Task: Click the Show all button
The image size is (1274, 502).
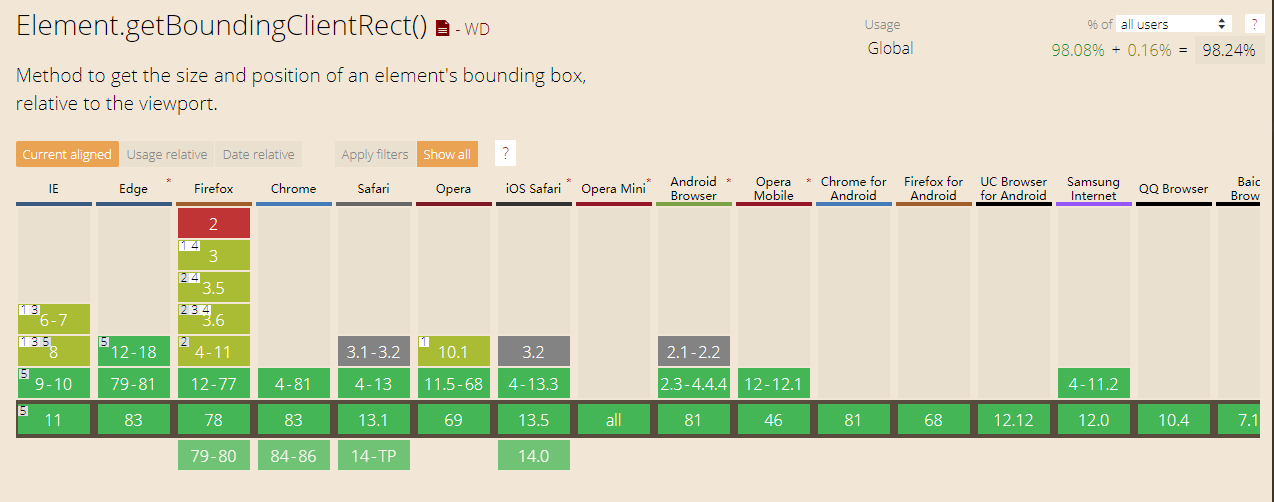Action: 447,154
